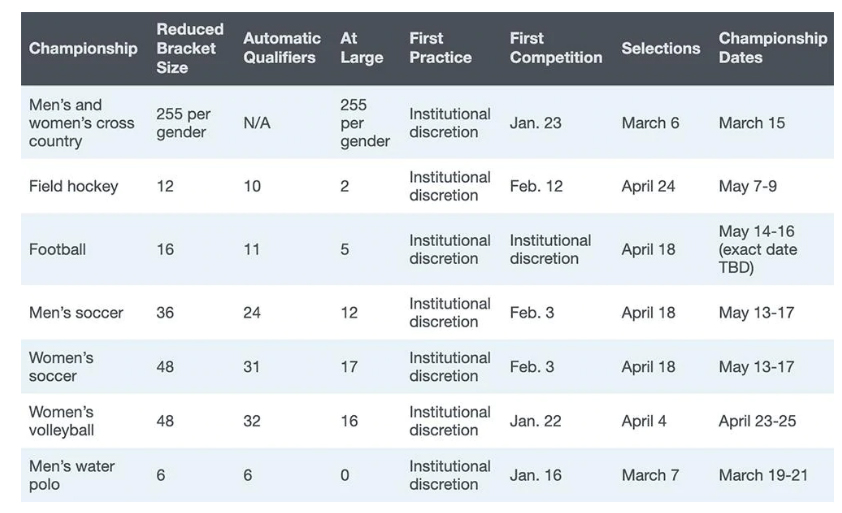Viewport: 842px width, 513px height.
Task: Click the May 7-9 date cell
Action: coord(747,186)
